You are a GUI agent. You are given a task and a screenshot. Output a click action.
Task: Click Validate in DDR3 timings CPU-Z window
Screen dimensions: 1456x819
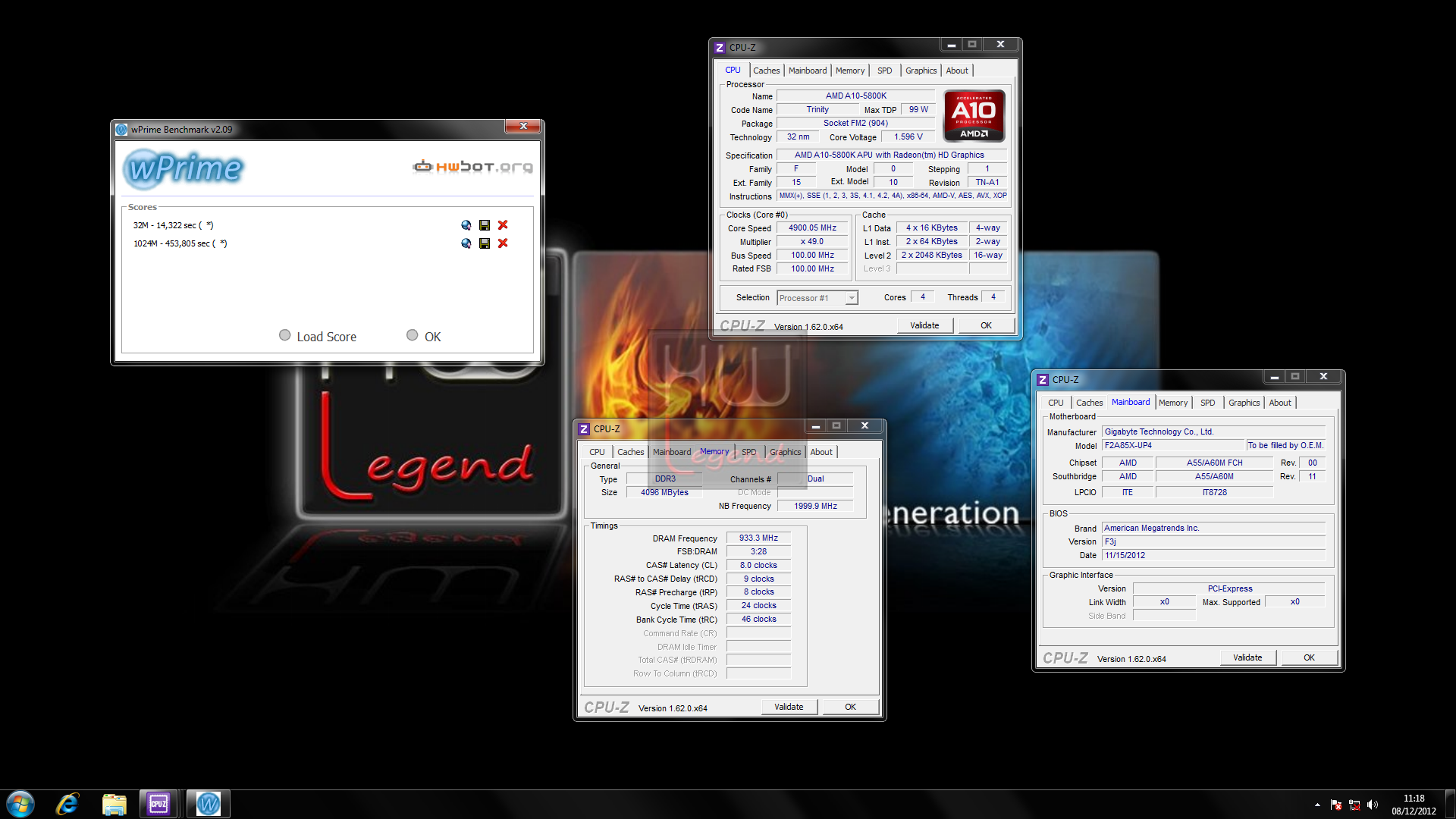[x=789, y=707]
